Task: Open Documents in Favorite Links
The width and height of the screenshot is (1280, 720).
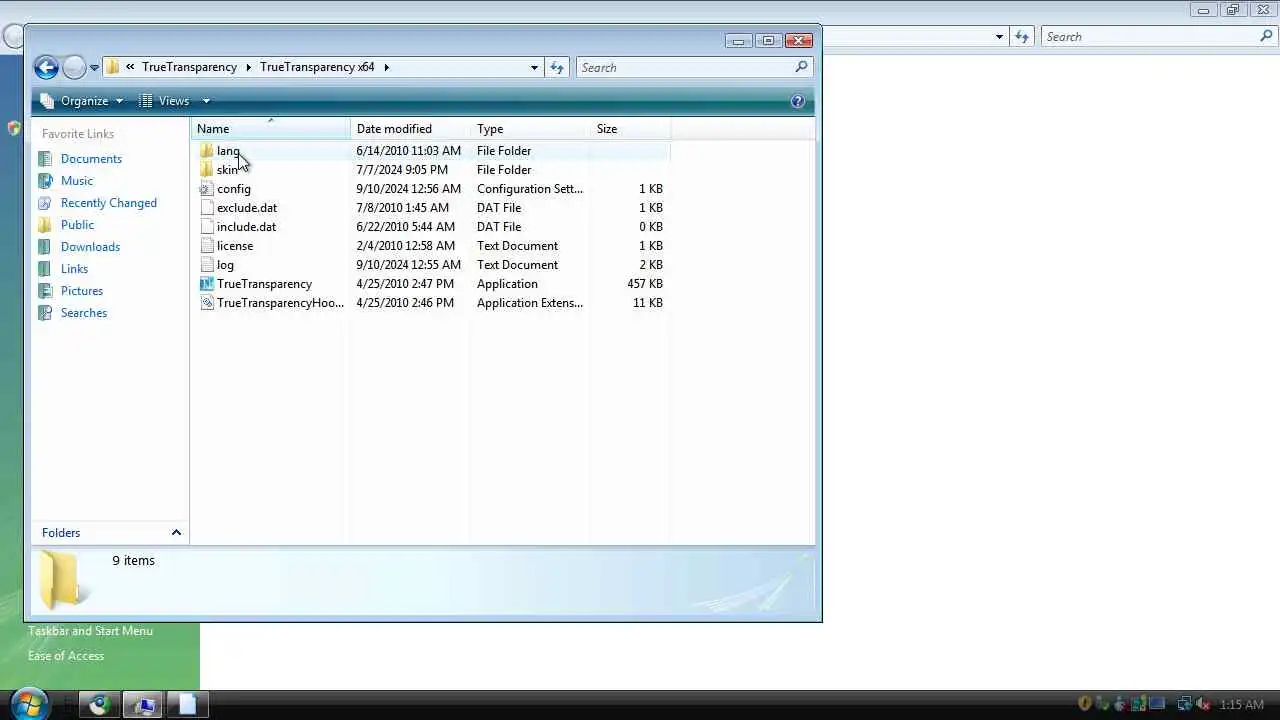Action: pyautogui.click(x=91, y=159)
